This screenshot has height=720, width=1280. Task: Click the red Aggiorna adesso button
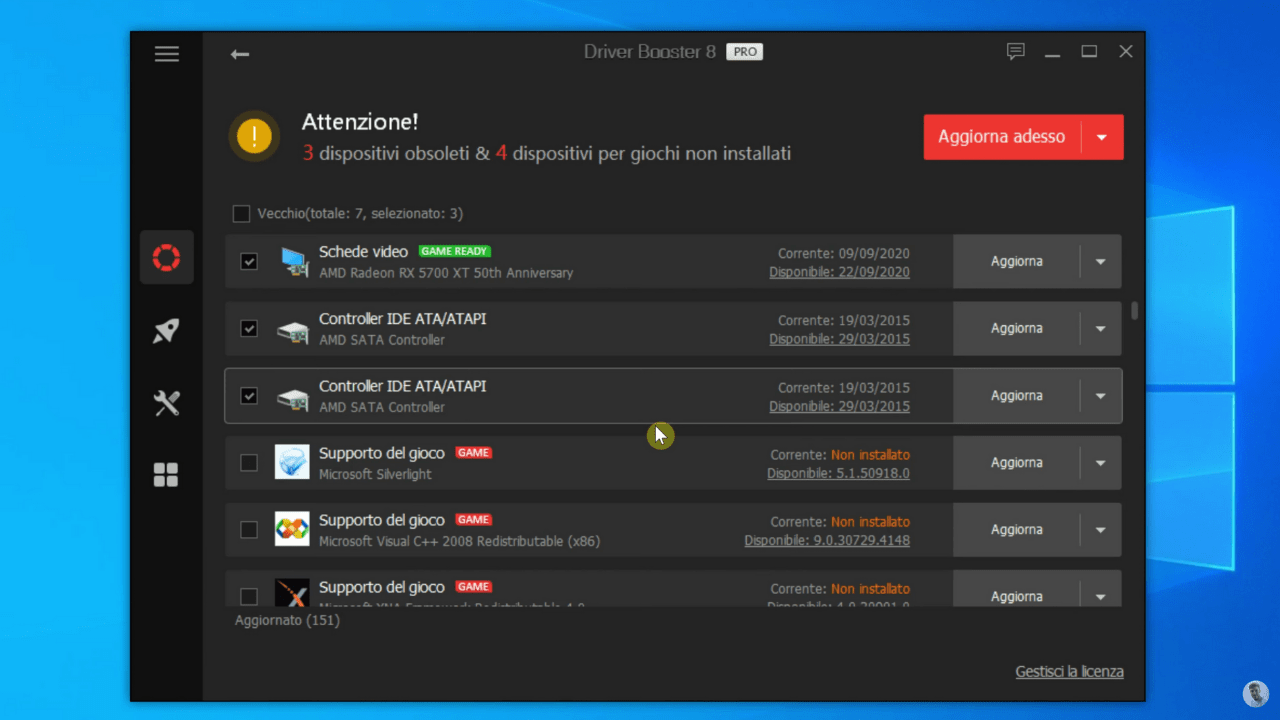pos(1002,137)
